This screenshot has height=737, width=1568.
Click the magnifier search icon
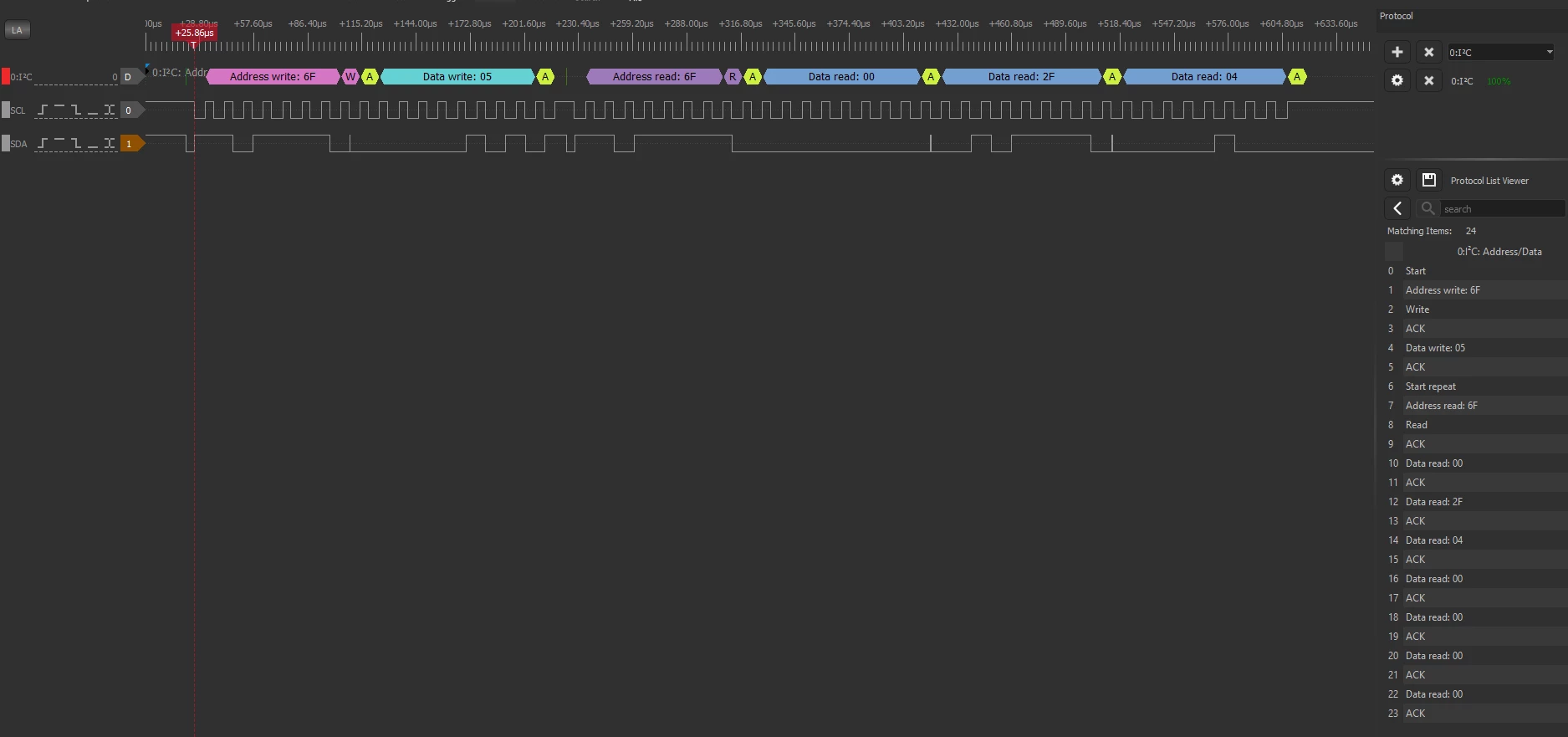pyautogui.click(x=1428, y=208)
